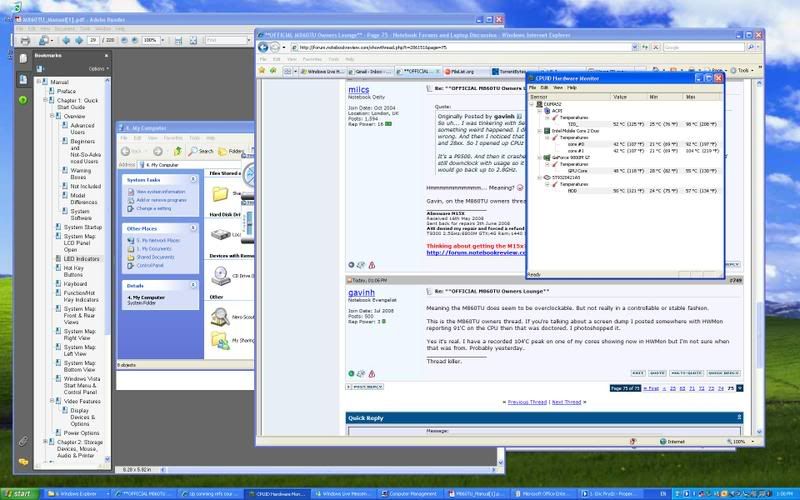Open the zoom level dropdown in Adobe Reader
800x500 pixels.
click(x=163, y=40)
